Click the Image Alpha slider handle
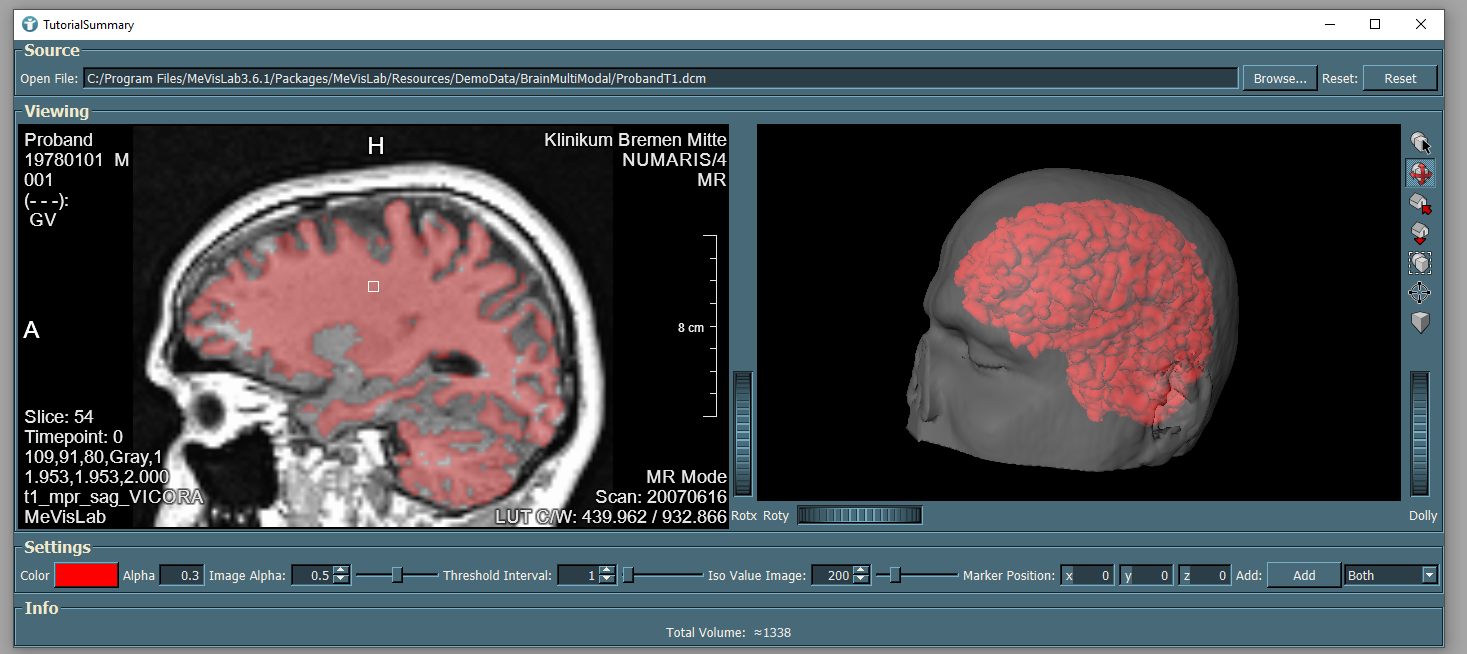The height and width of the screenshot is (654, 1467). point(397,575)
